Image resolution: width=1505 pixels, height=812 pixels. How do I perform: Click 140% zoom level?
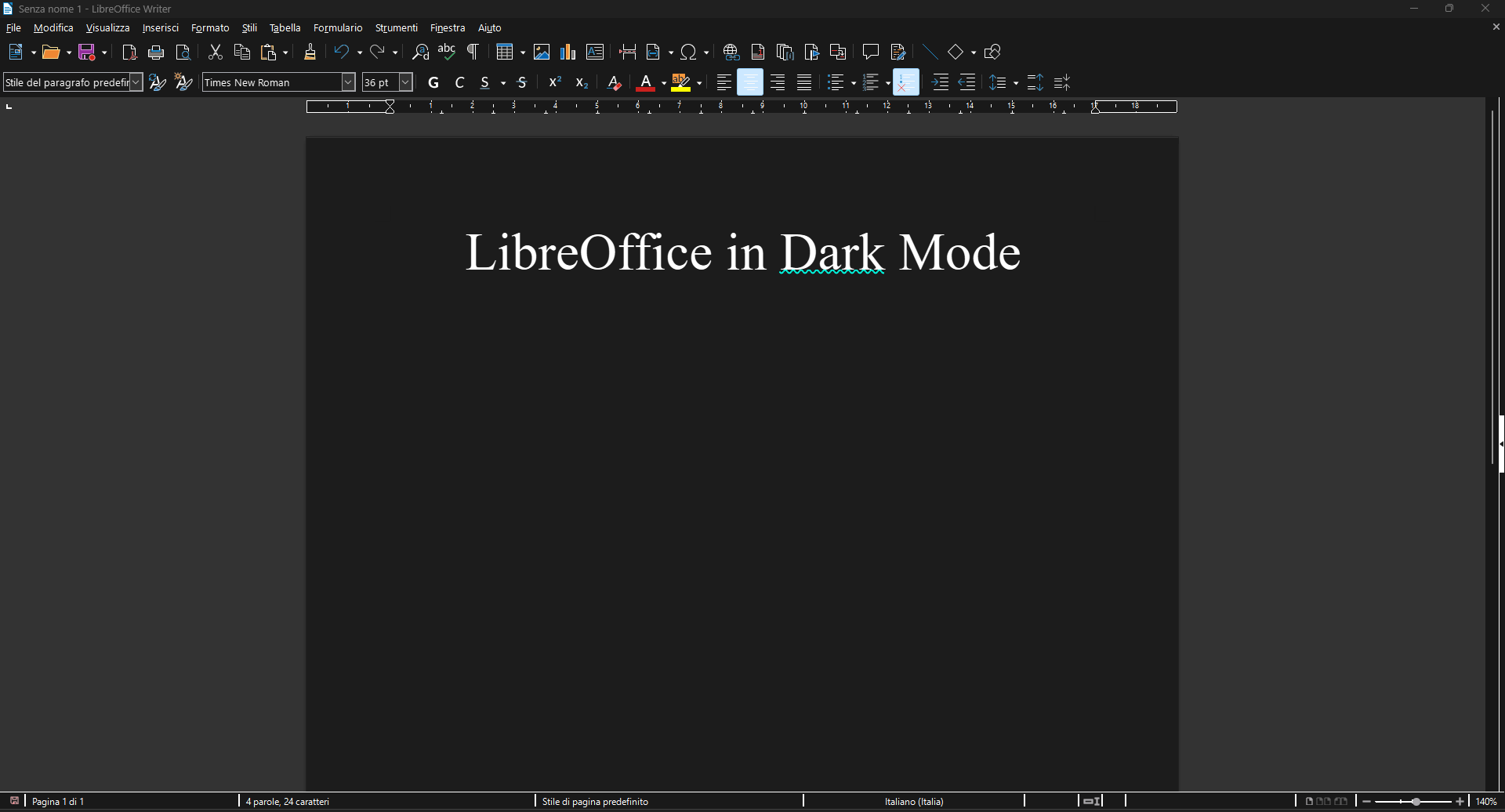(x=1486, y=802)
